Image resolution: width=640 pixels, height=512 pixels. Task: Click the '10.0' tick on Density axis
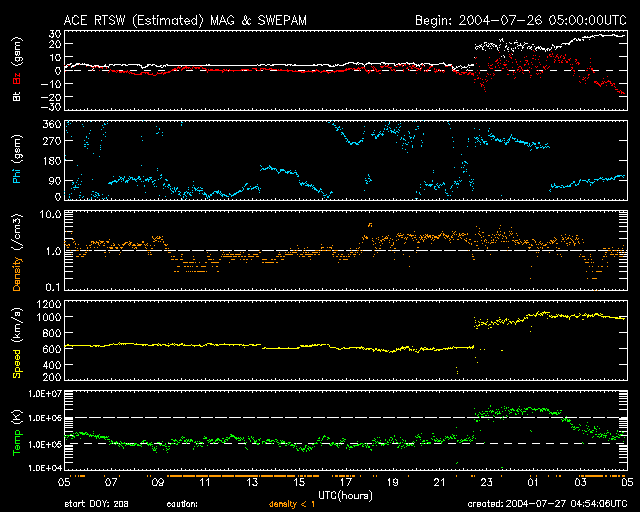click(x=50, y=214)
